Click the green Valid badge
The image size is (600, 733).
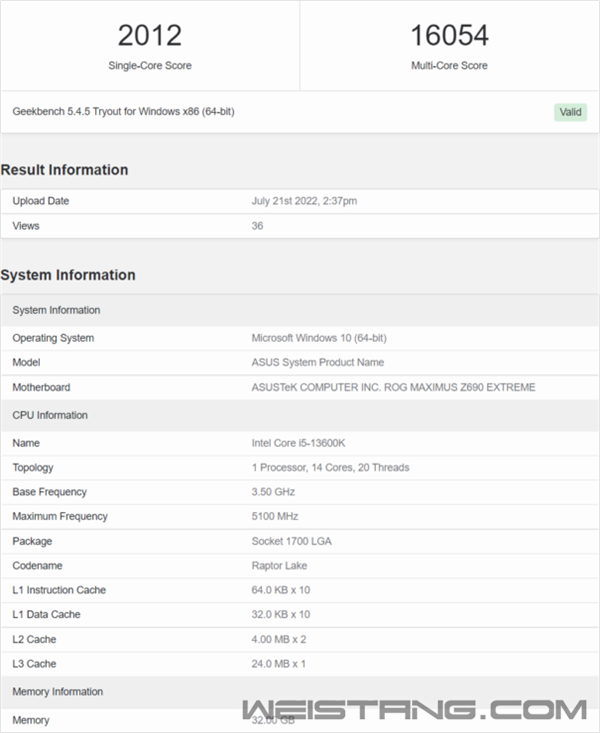coord(570,112)
